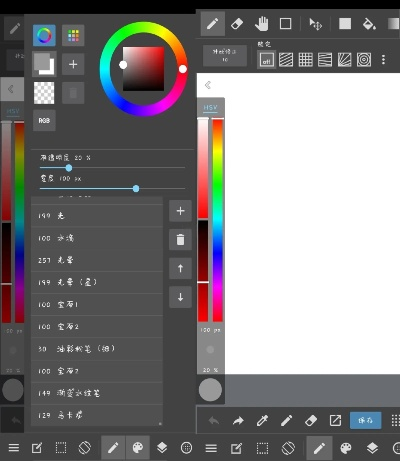Move the brush up with the up arrow
Screen dimensions: 400x461
coord(180,268)
